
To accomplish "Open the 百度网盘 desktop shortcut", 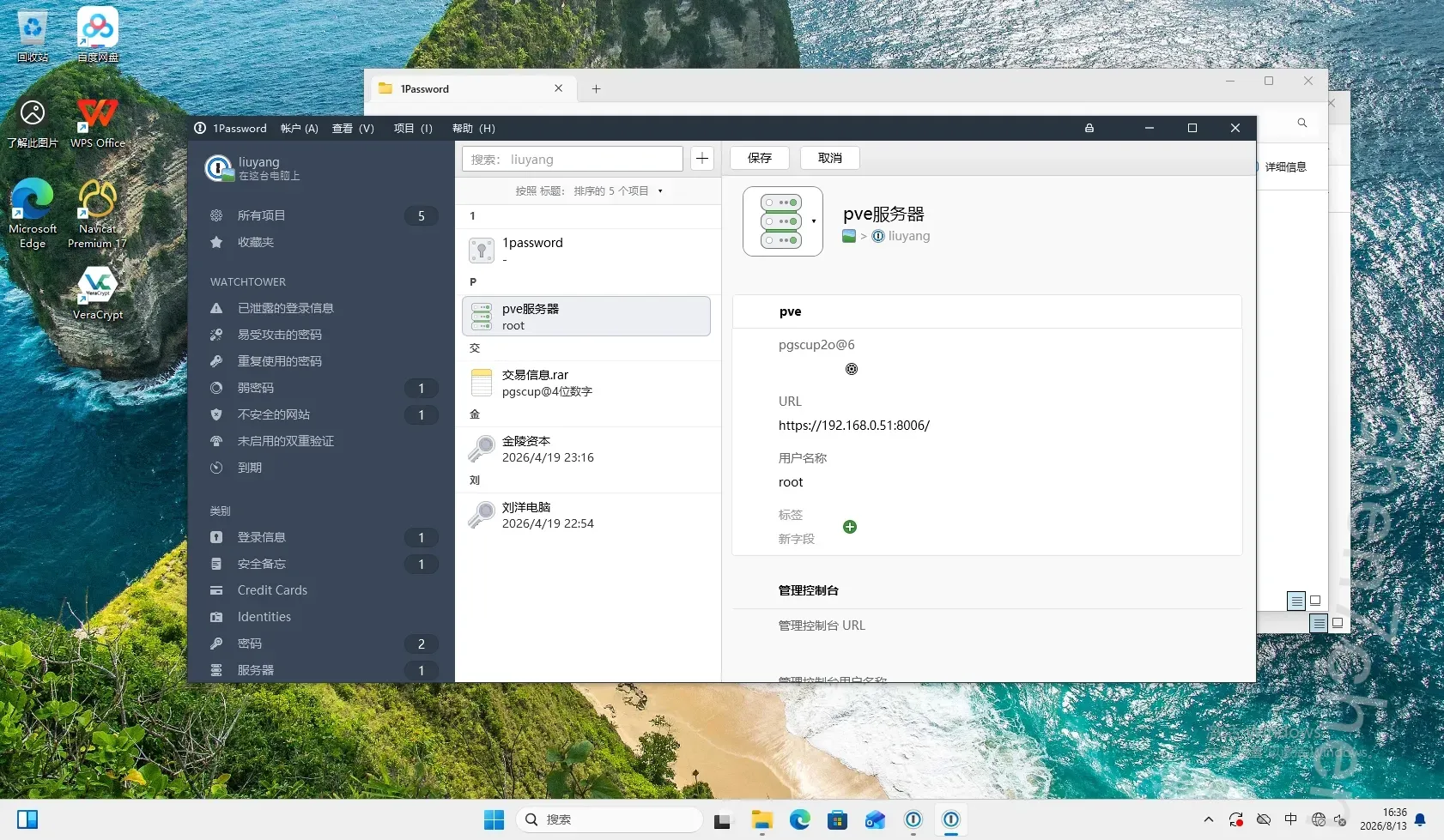I will 98,35.
